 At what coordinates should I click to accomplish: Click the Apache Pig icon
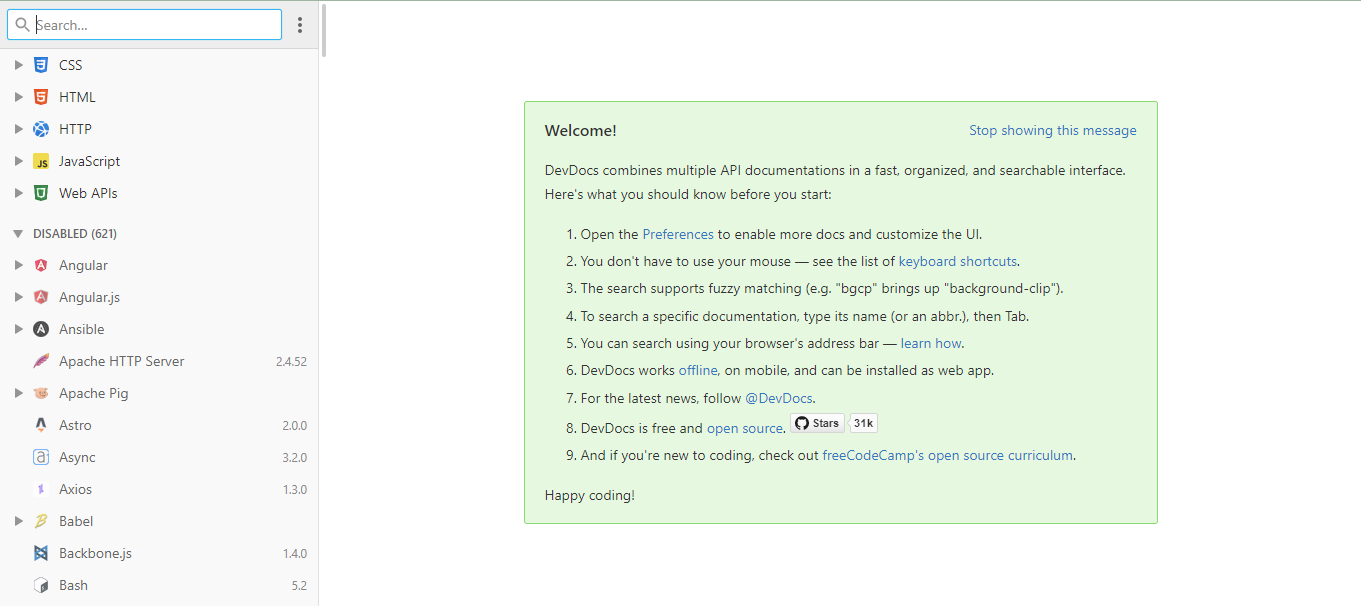coord(41,393)
